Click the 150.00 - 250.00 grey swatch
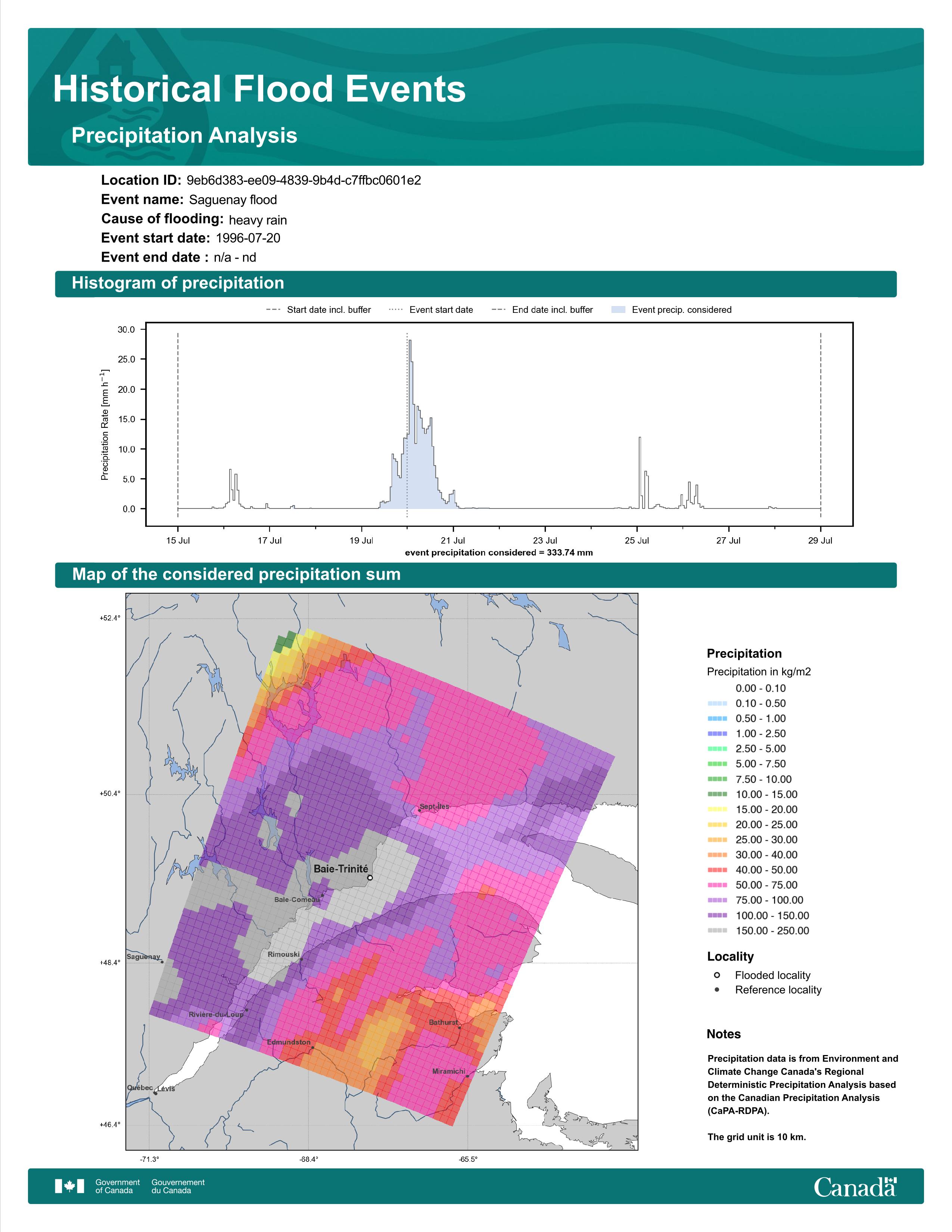Image resolution: width=952 pixels, height=1232 pixels. coord(717,930)
